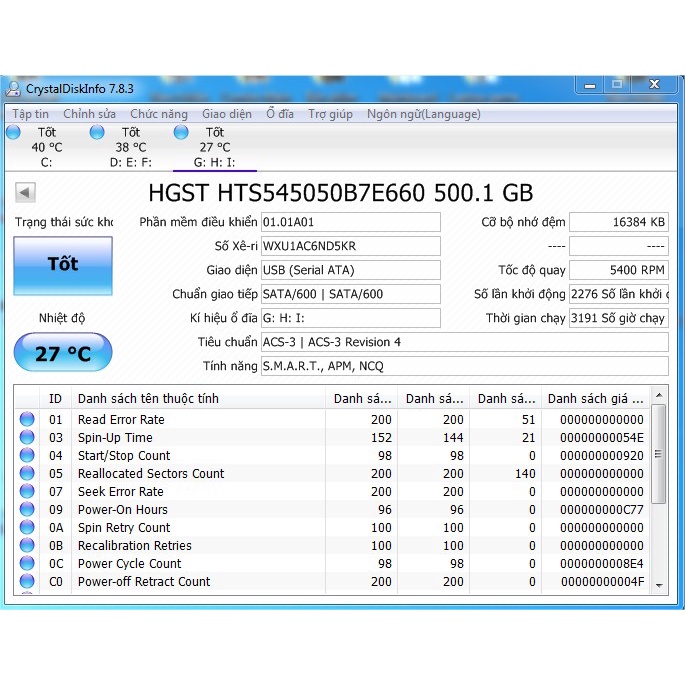Select the Recalibration Retries row
The width and height of the screenshot is (685, 685).
tap(332, 545)
